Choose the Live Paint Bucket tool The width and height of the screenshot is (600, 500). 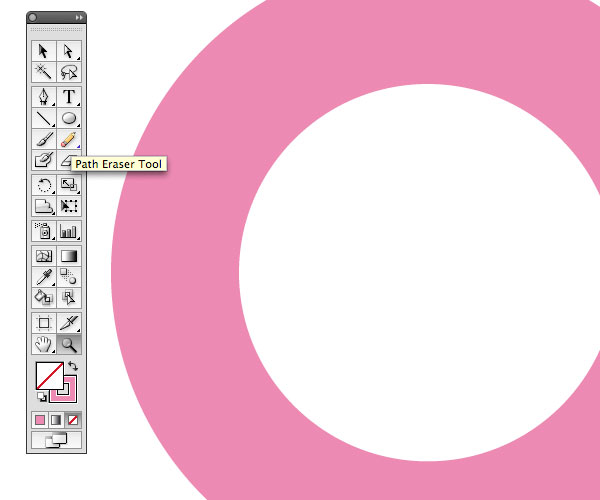[x=44, y=298]
